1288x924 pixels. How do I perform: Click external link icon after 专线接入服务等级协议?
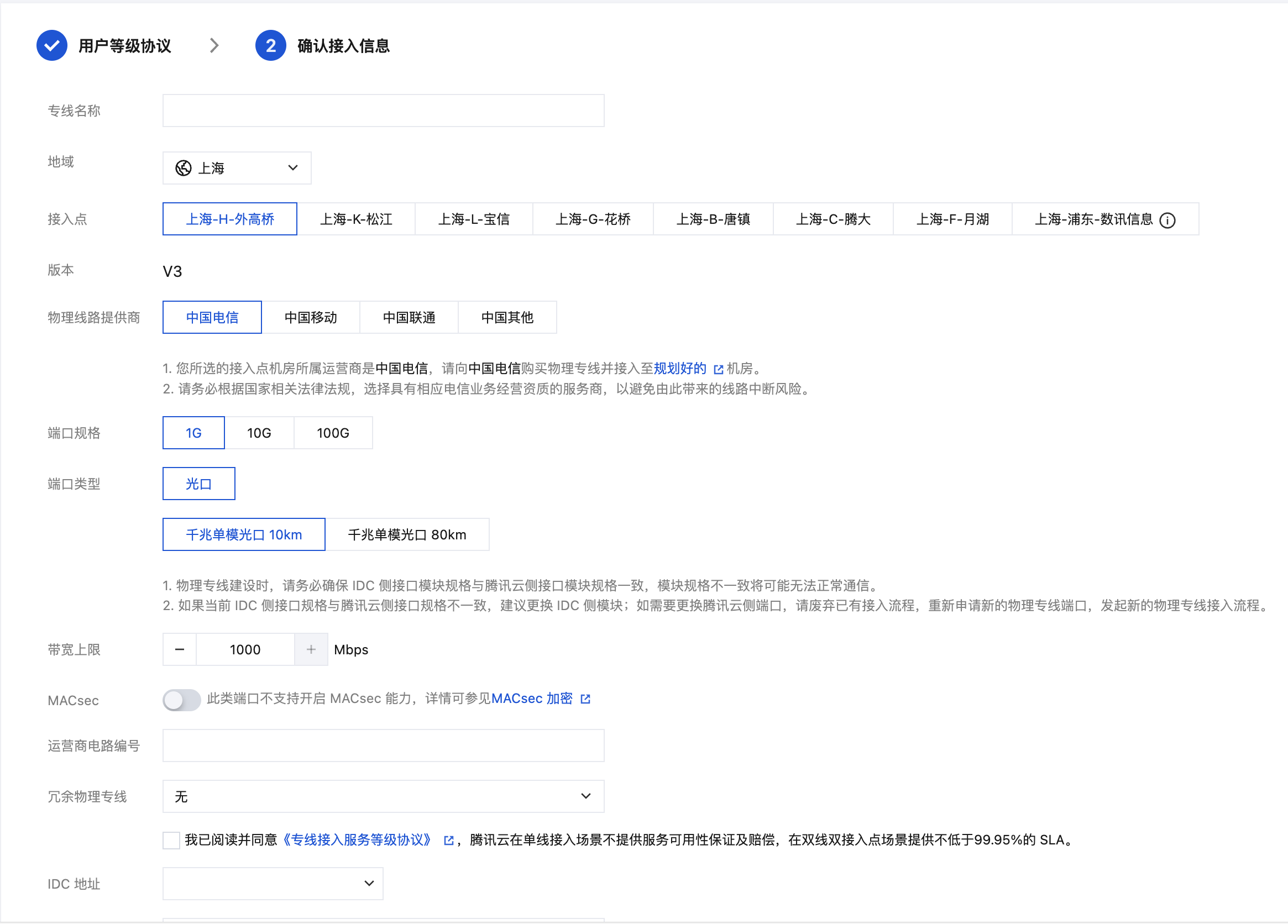pos(449,841)
